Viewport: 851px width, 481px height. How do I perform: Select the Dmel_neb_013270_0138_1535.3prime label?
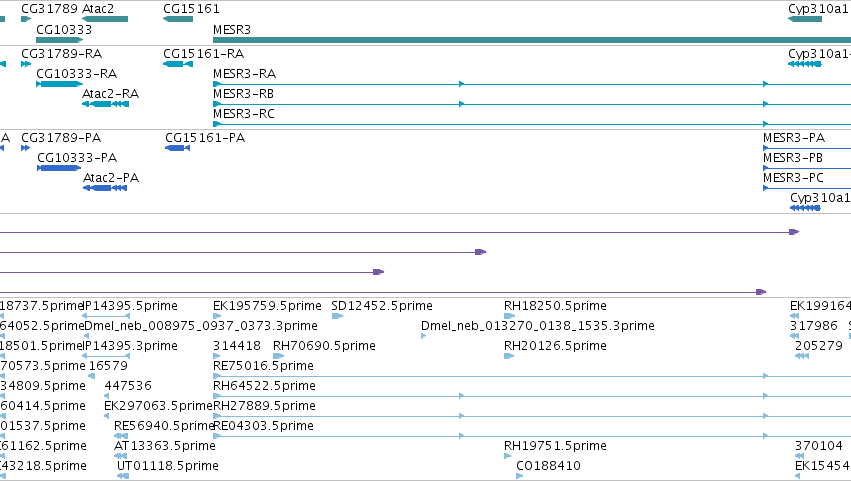coord(538,326)
